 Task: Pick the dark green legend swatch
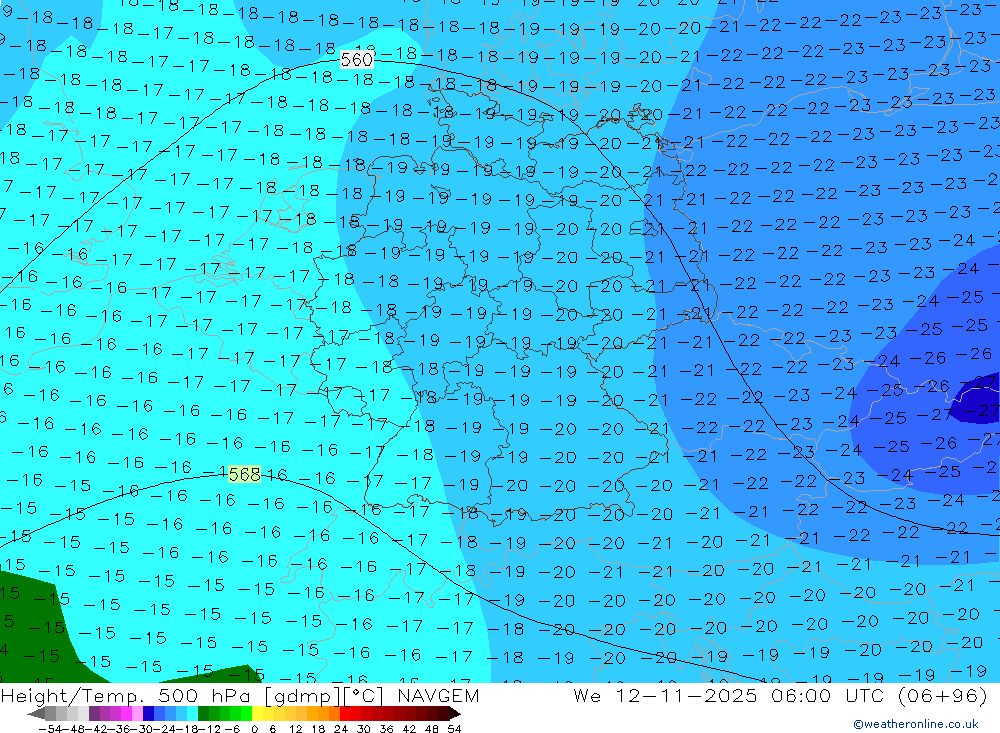click(x=203, y=714)
